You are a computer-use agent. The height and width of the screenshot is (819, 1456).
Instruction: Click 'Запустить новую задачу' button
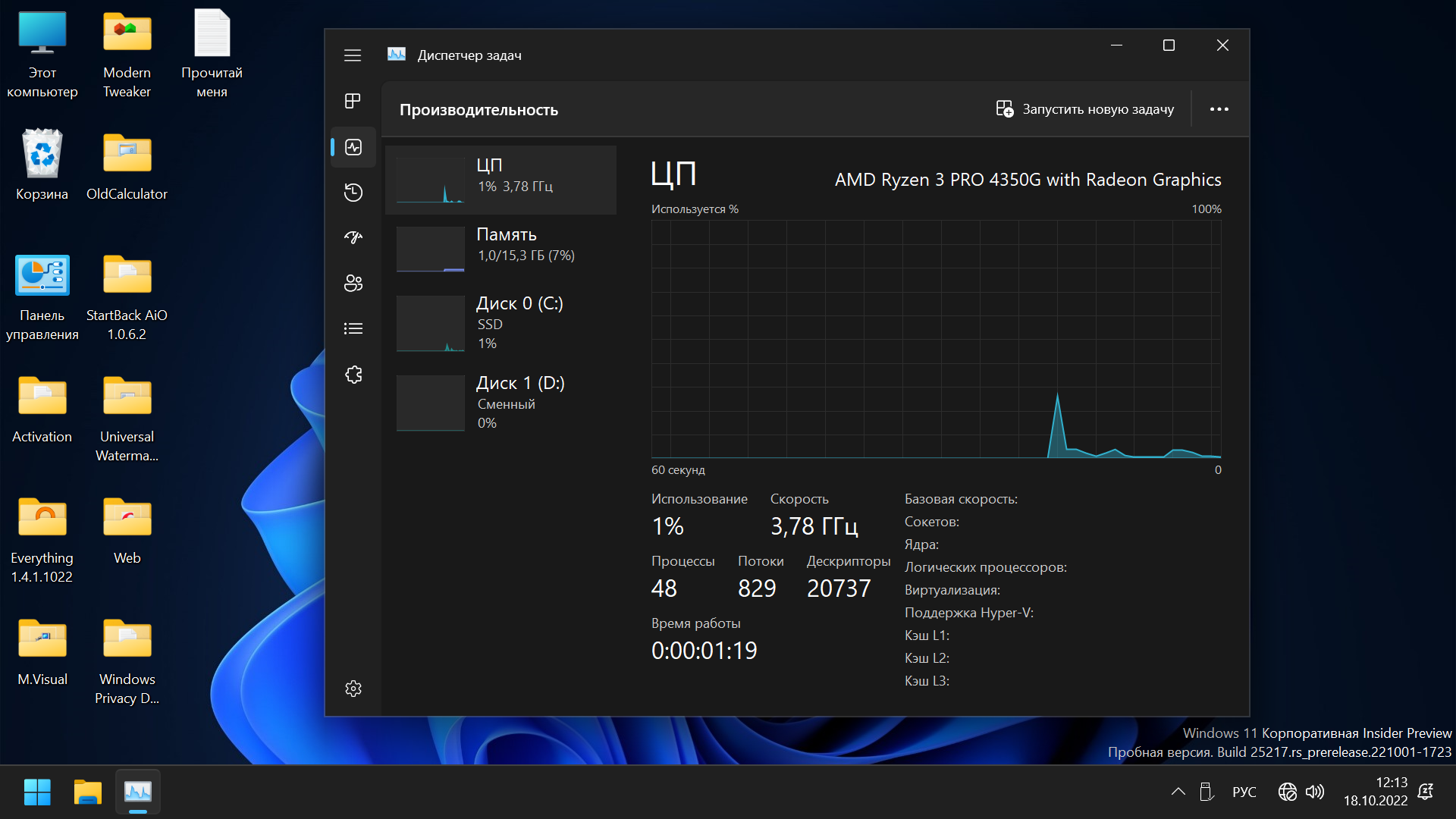1086,109
